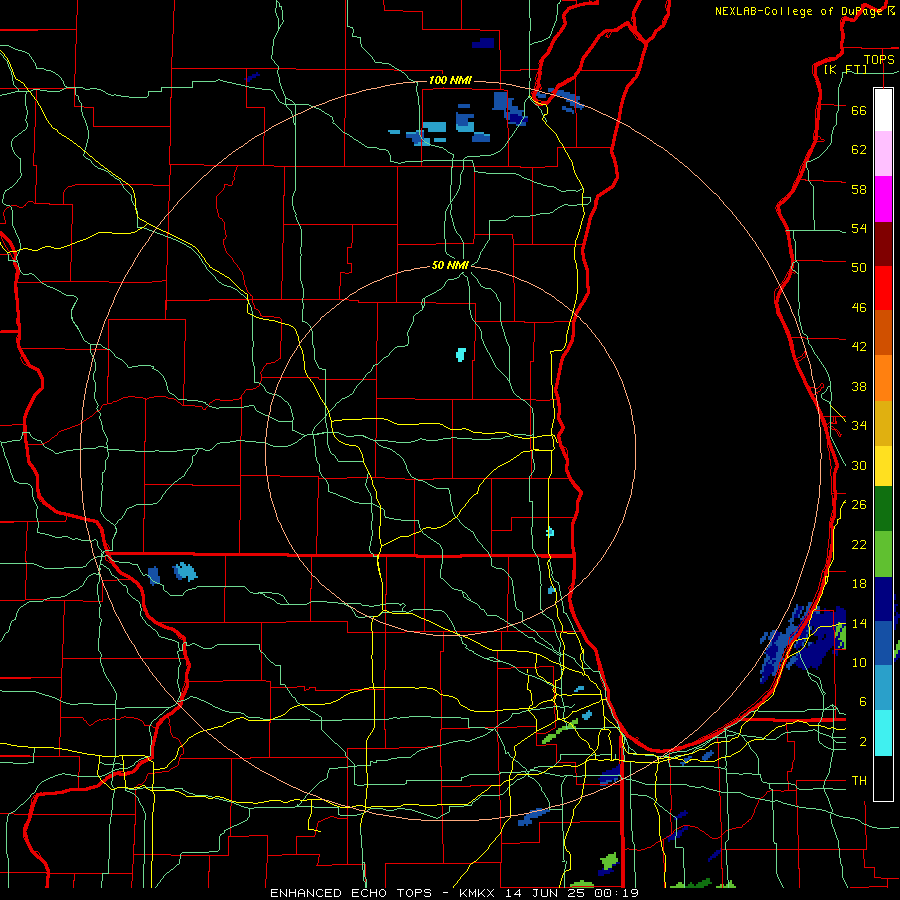900x900 pixels.
Task: Click the large blue echo on the eastern lakeshore
Action: [801, 640]
